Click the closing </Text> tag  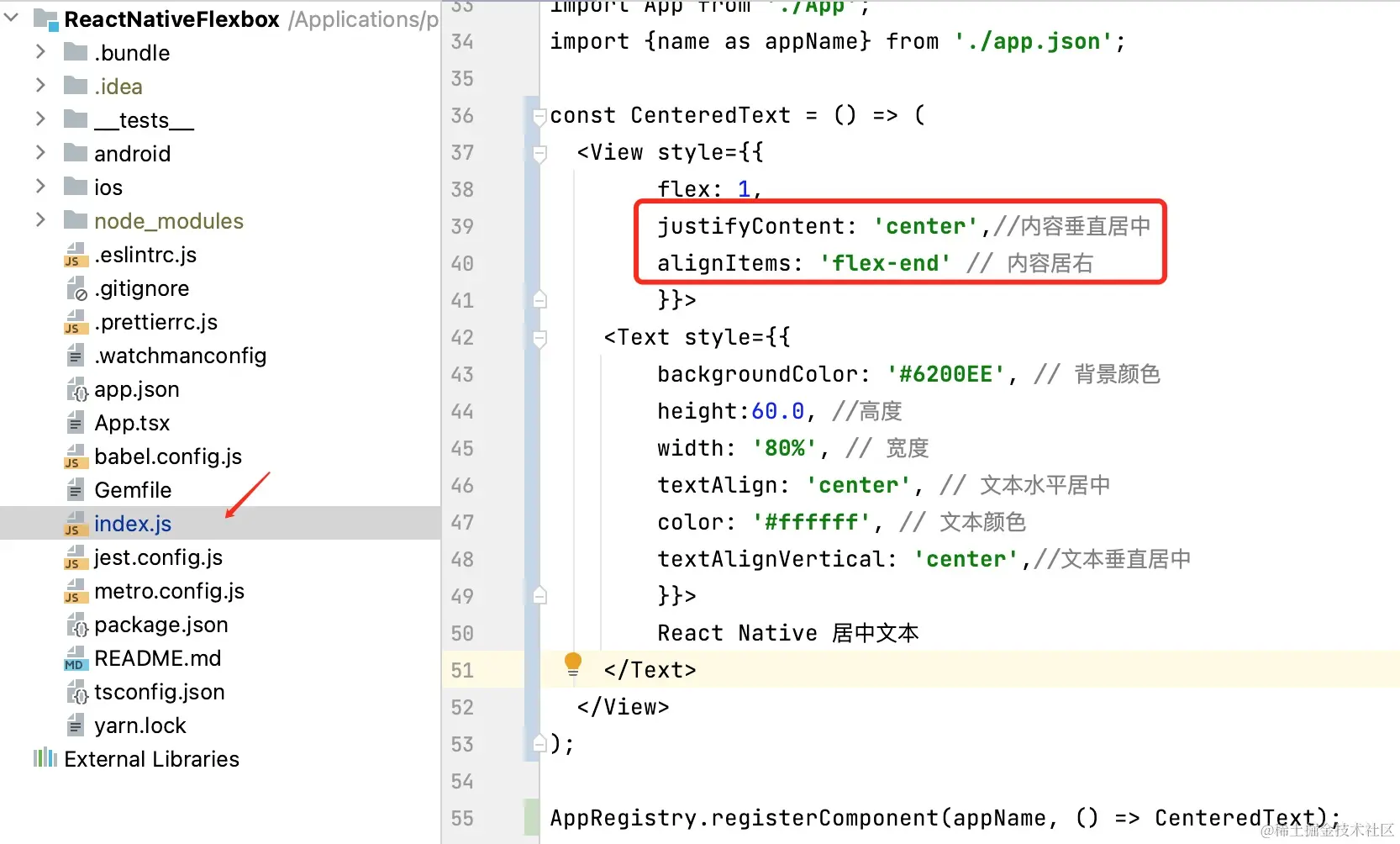(x=650, y=670)
